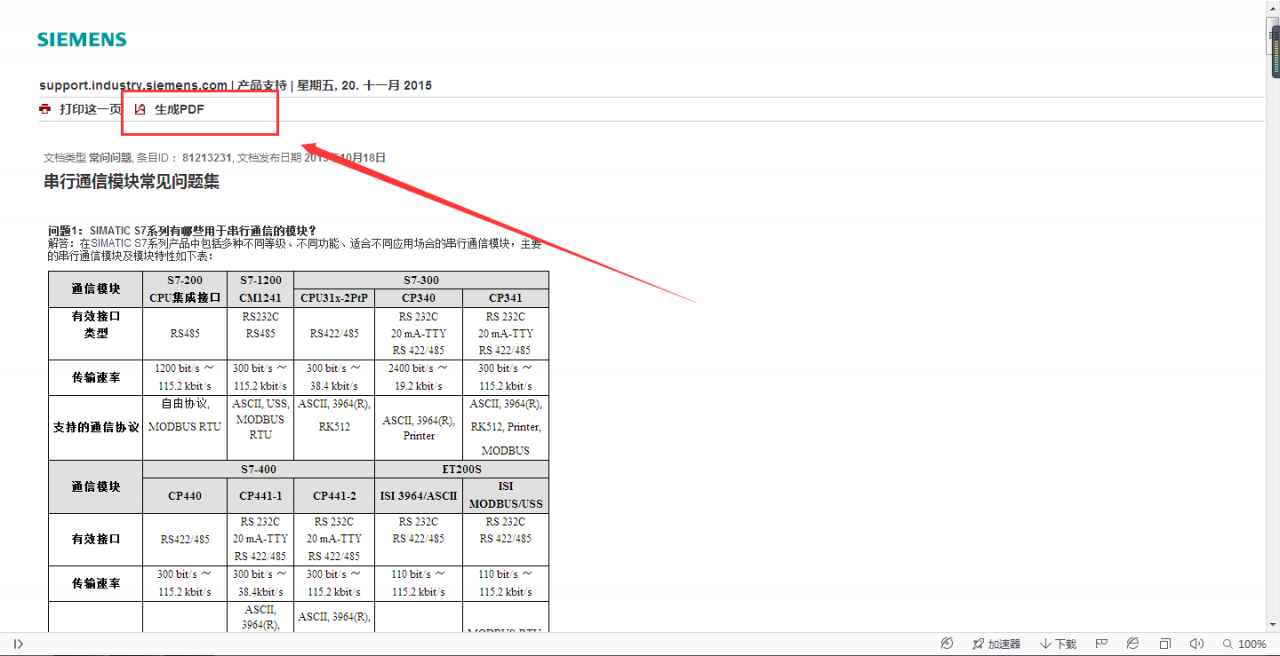Click the scrollbar up arrow

tap(1273, 8)
